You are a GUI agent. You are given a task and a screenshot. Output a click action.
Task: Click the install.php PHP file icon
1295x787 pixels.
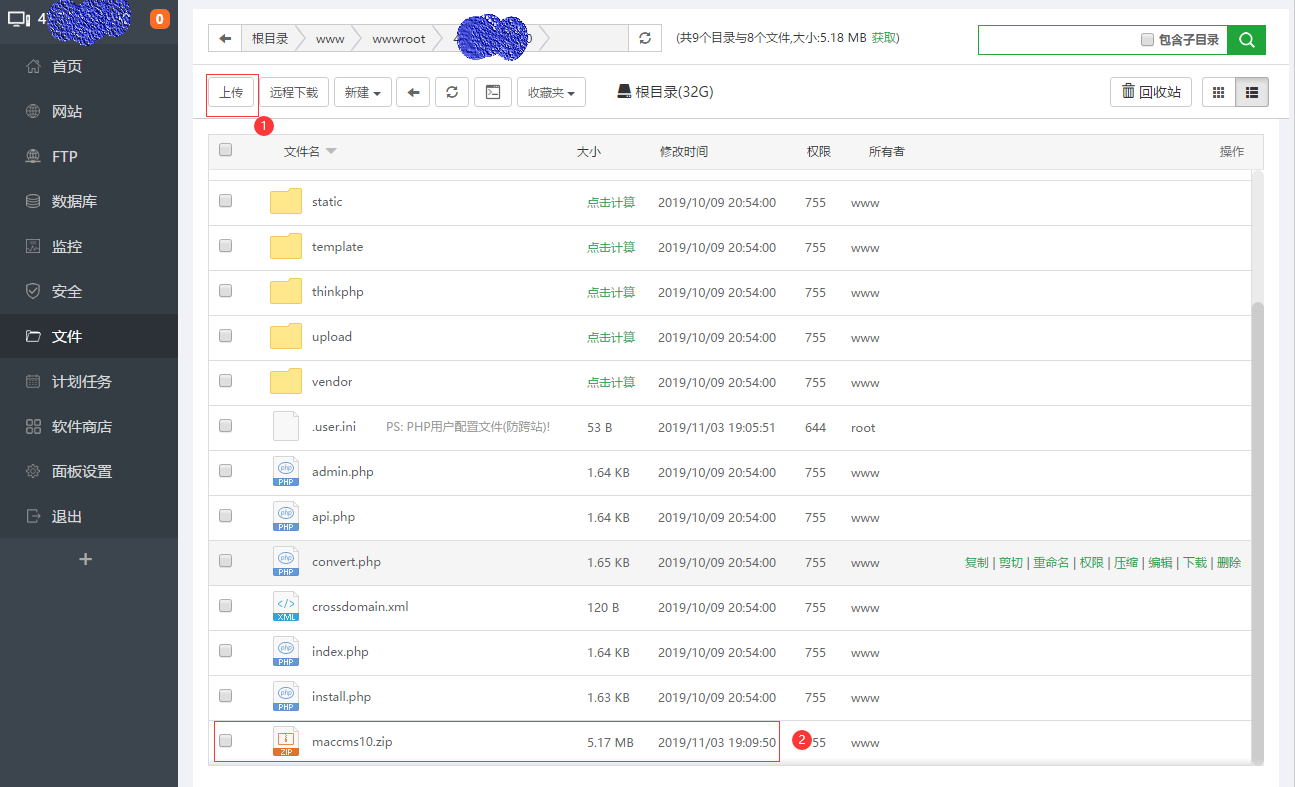[286, 696]
